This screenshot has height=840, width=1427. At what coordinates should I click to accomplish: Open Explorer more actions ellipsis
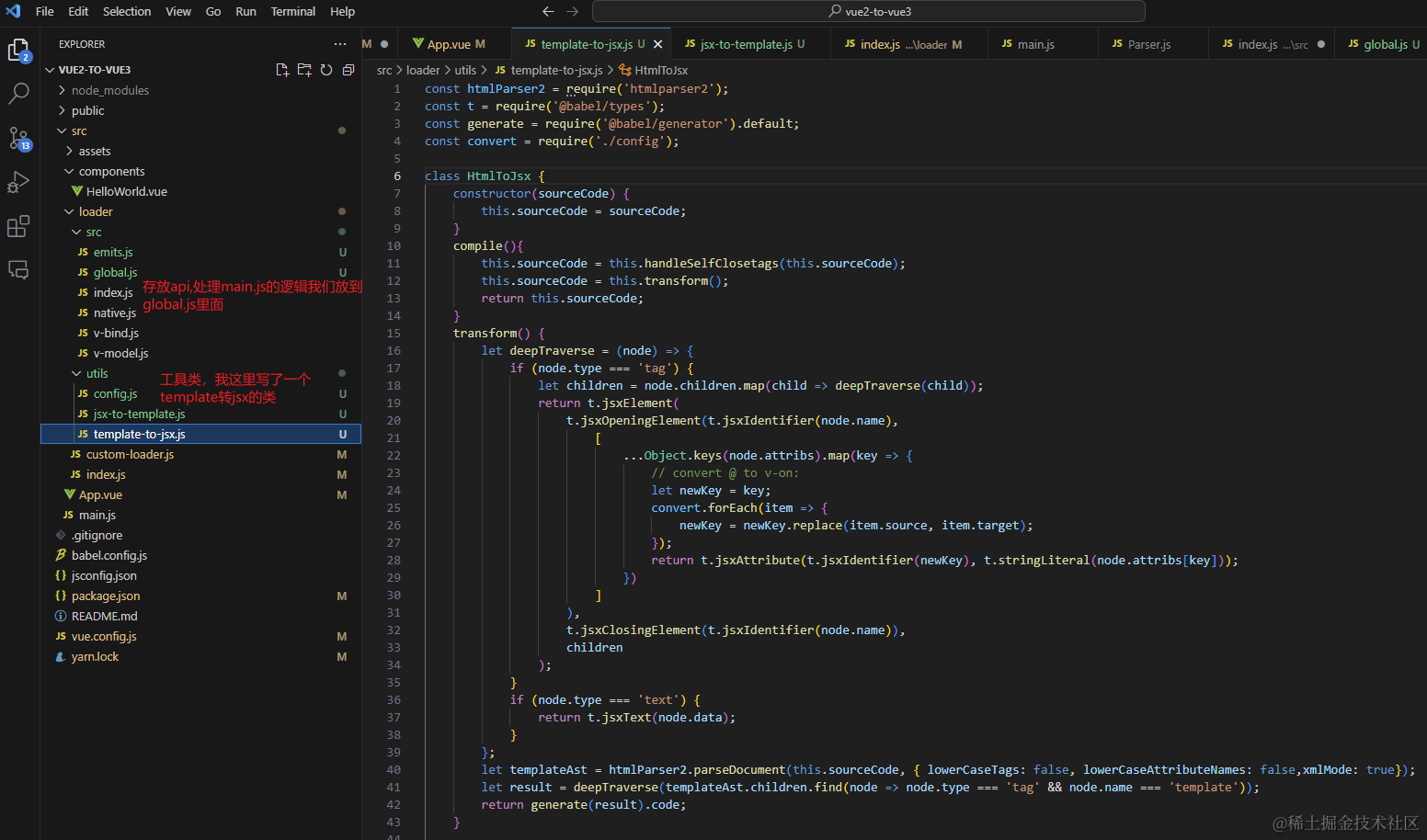coord(340,44)
